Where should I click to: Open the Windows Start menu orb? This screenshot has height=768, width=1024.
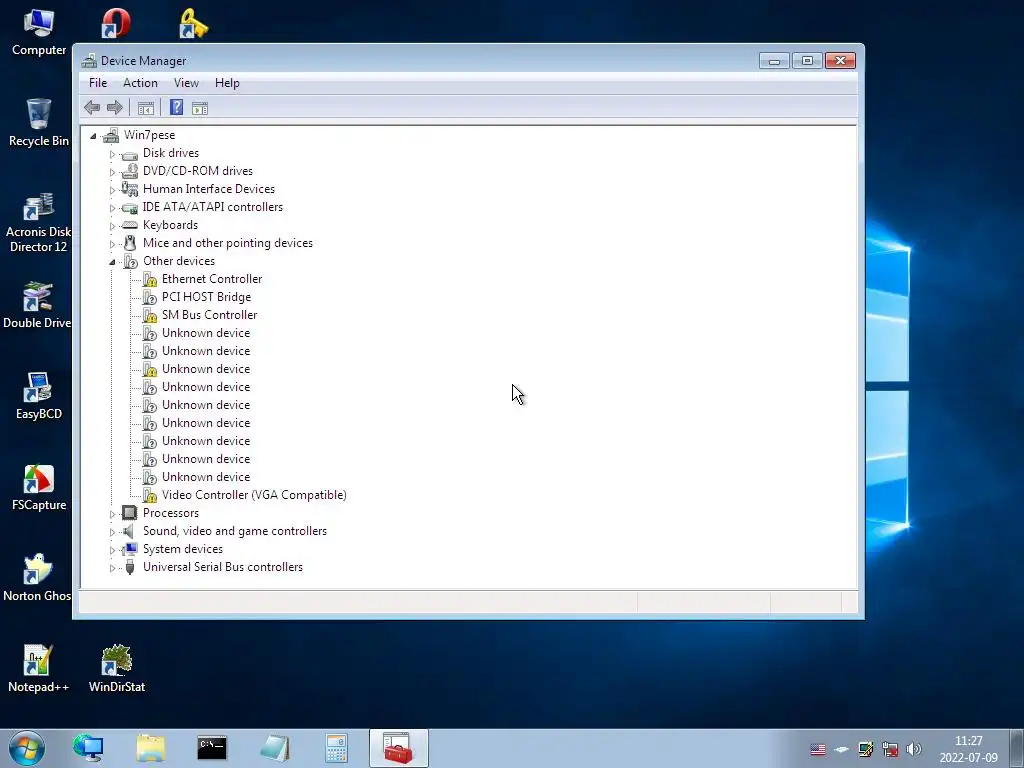tap(27, 748)
